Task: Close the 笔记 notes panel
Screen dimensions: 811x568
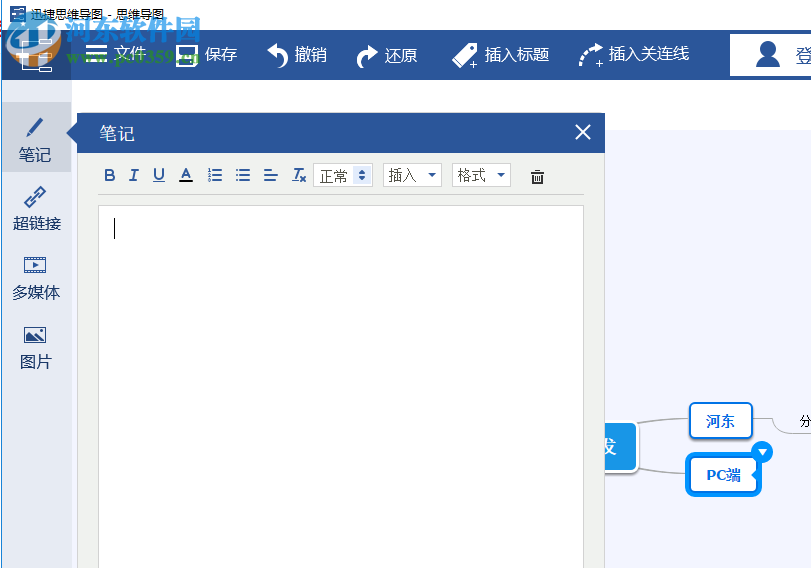Action: click(583, 132)
